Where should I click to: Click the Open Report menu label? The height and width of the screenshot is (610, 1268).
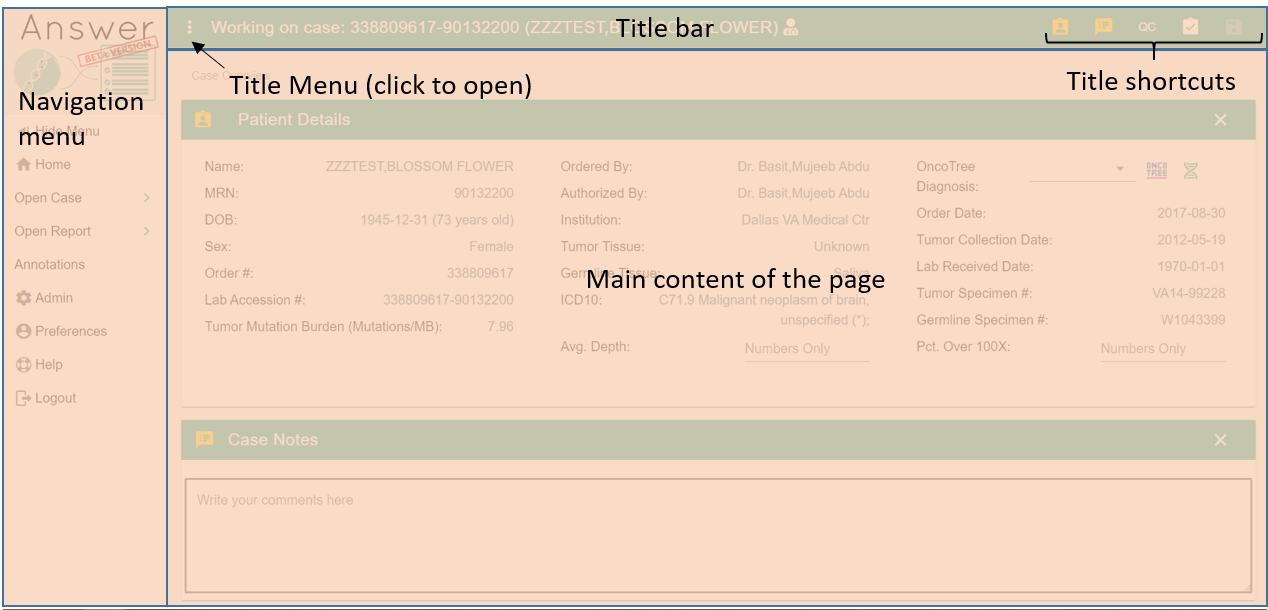click(x=52, y=231)
